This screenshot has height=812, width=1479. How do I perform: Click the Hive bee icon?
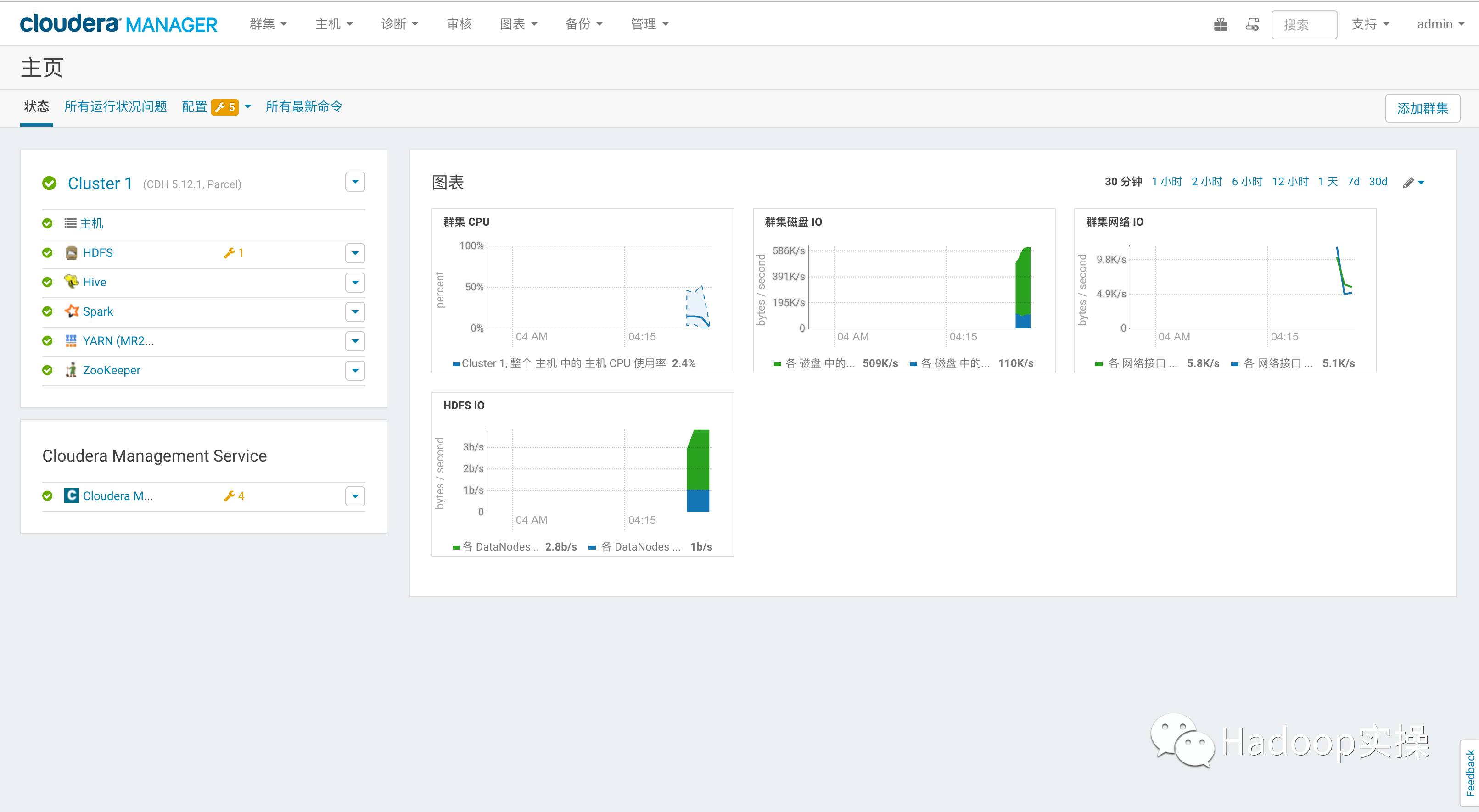71,282
